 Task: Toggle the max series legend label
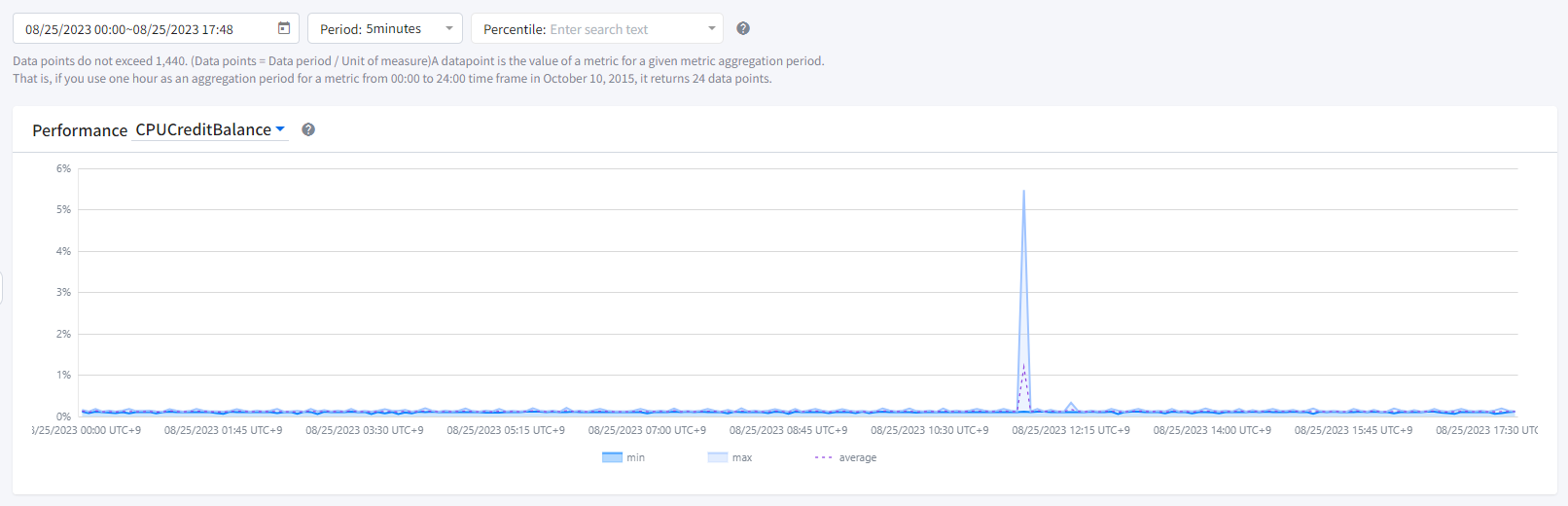pos(742,457)
